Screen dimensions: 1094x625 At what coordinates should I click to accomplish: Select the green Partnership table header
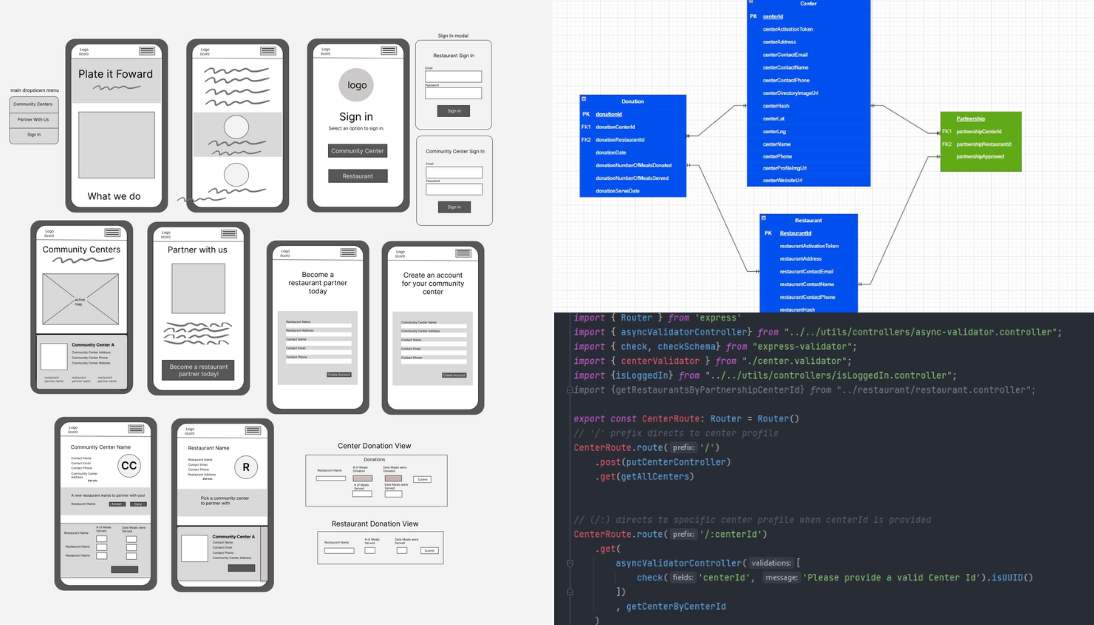tap(980, 118)
